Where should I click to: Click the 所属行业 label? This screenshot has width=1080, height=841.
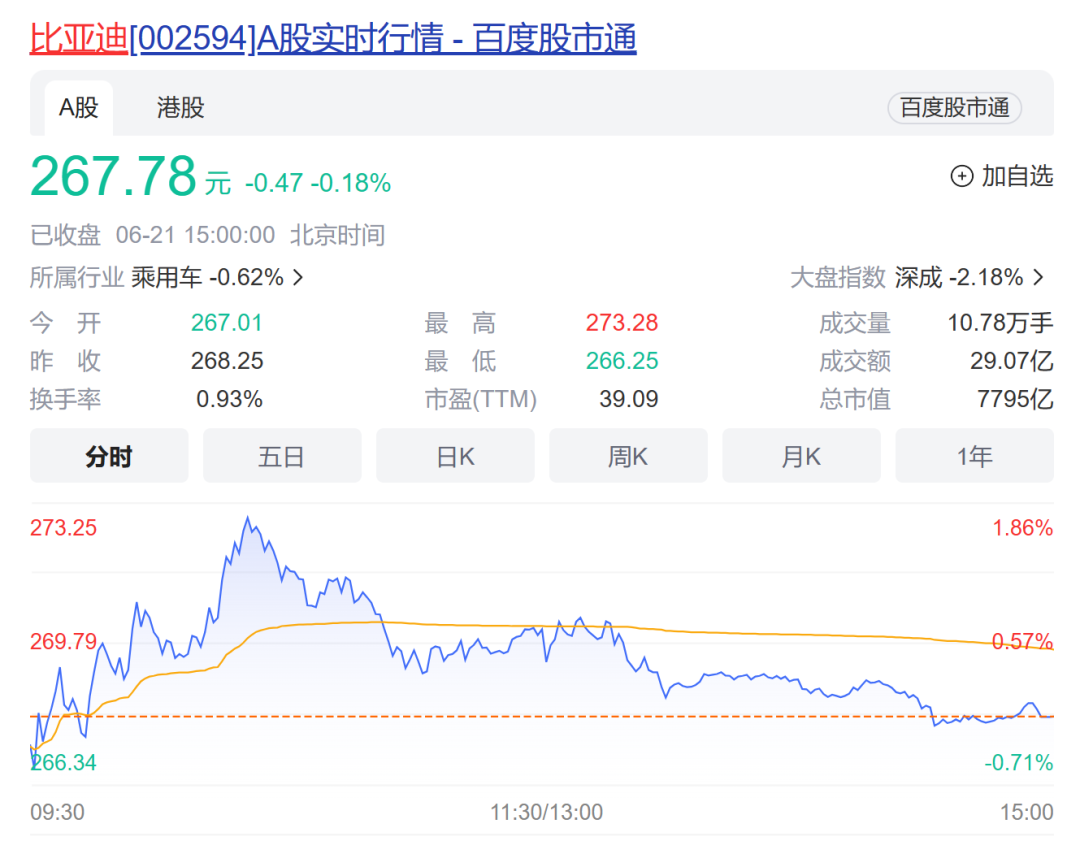[77, 278]
